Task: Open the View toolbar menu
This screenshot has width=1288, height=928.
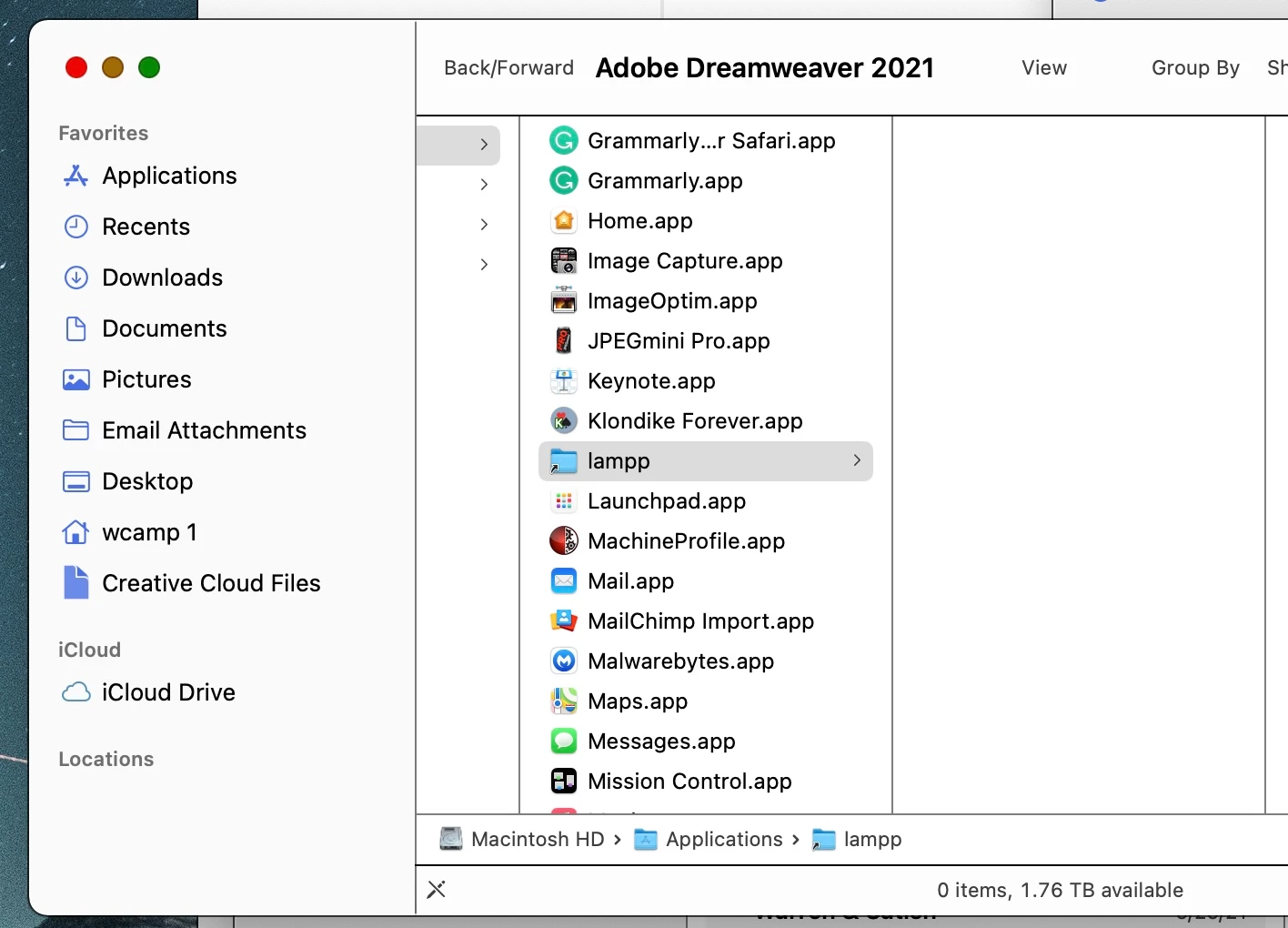Action: pyautogui.click(x=1044, y=68)
